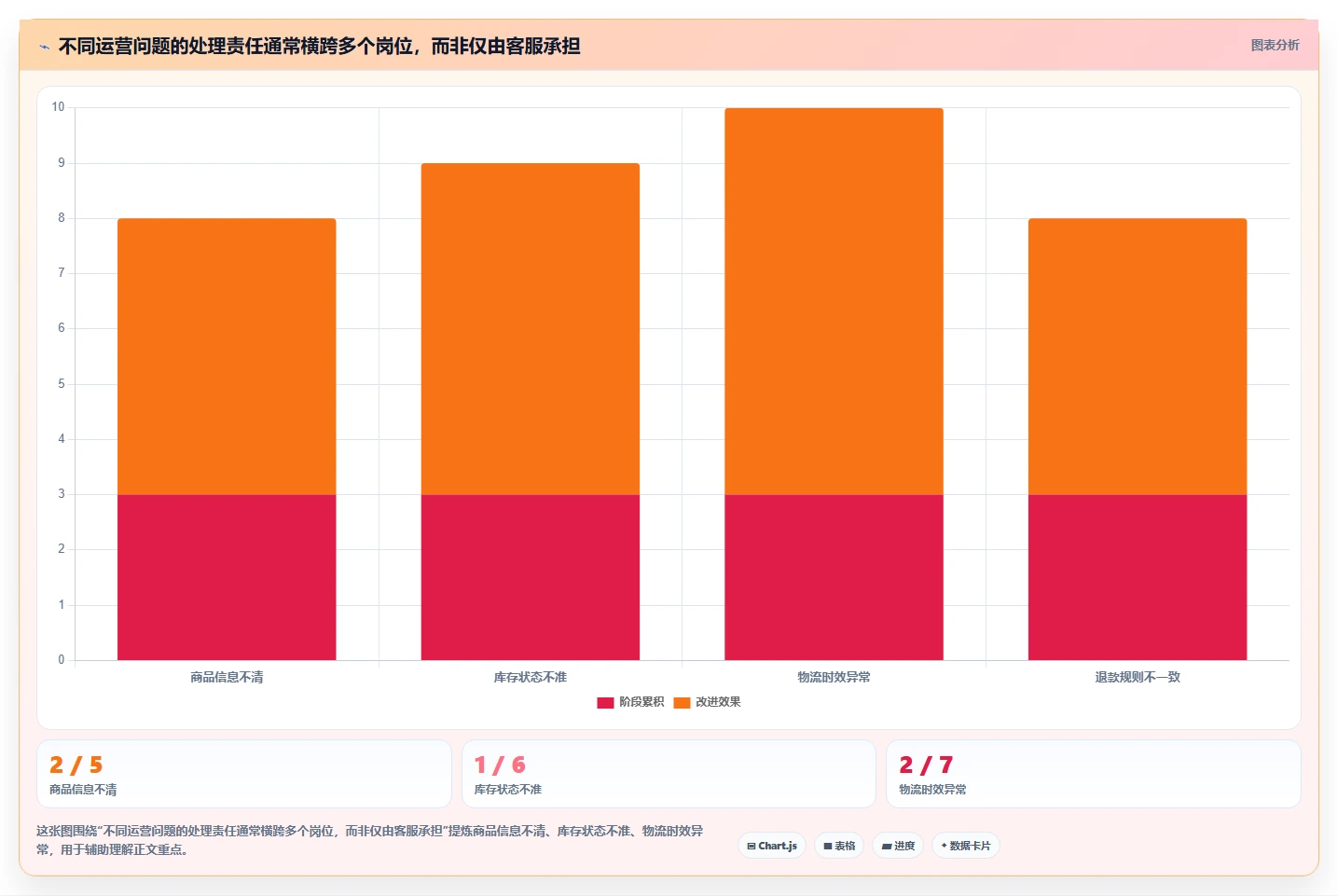Click the y-axis label 3
This screenshot has height=896, width=1338.
tap(62, 494)
